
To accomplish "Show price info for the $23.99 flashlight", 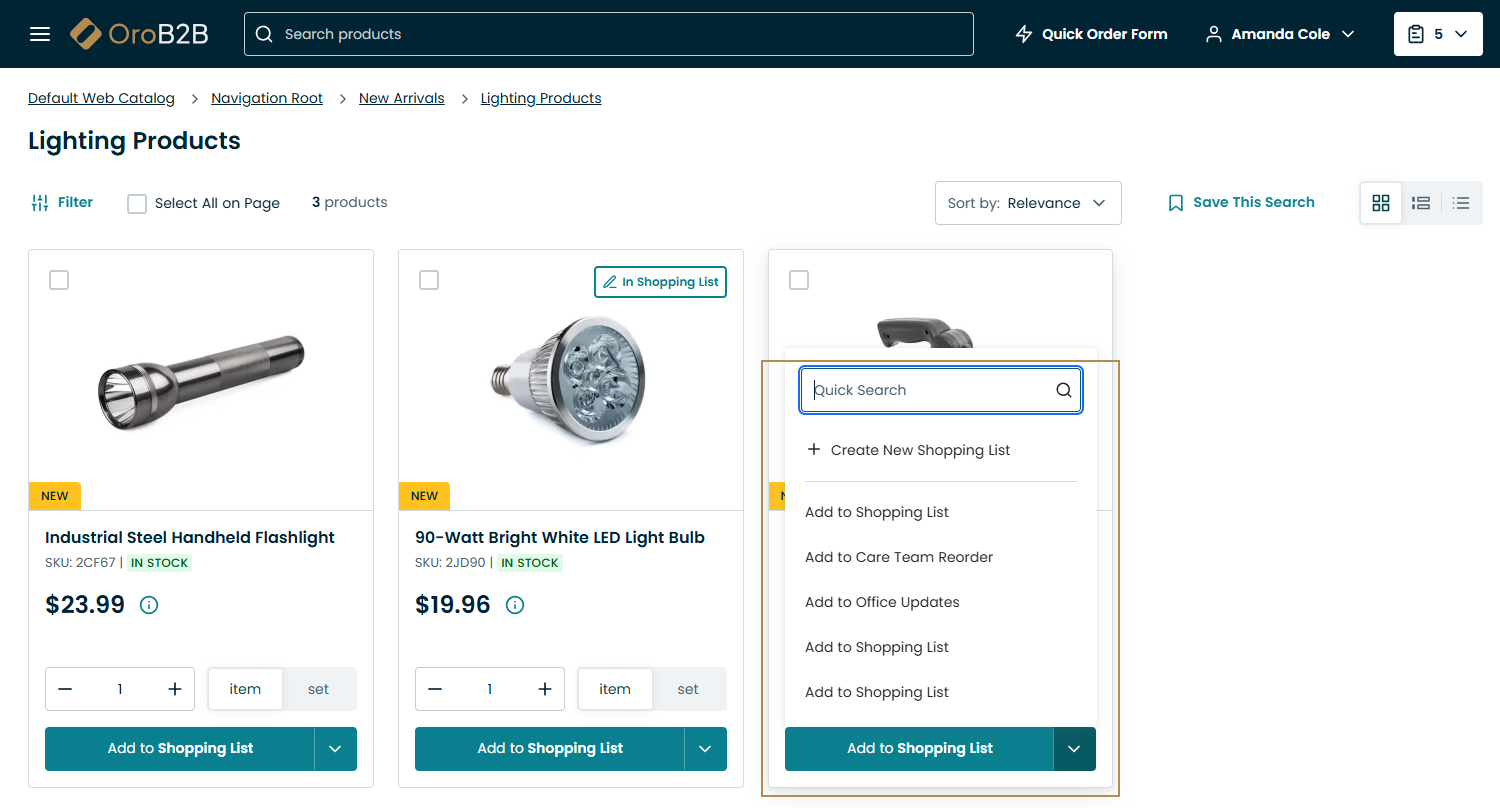I will [149, 605].
